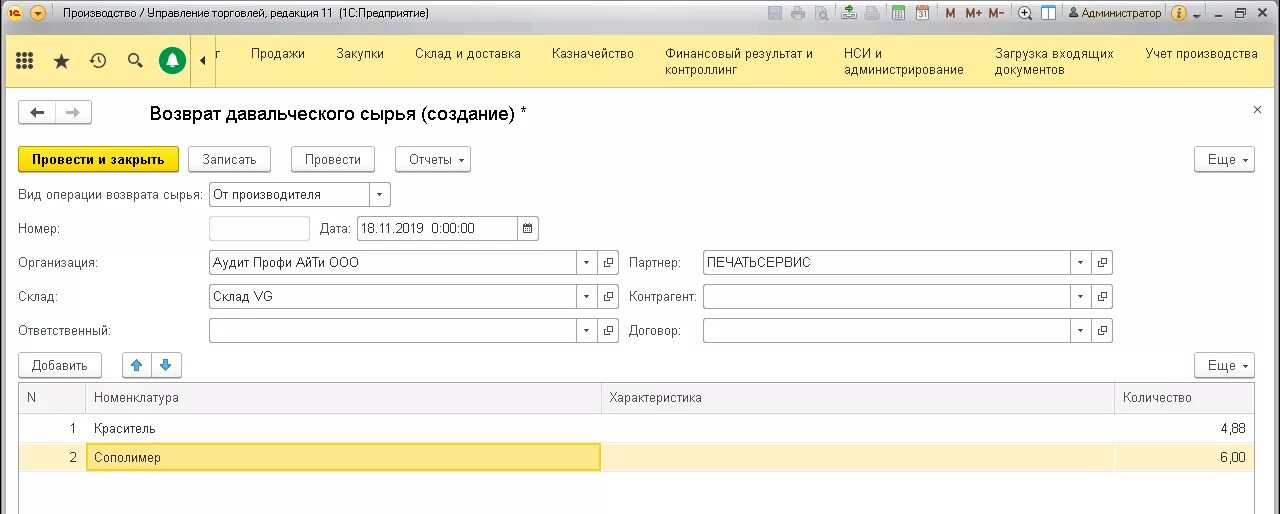
Task: Click the M memory button
Action: click(x=950, y=13)
